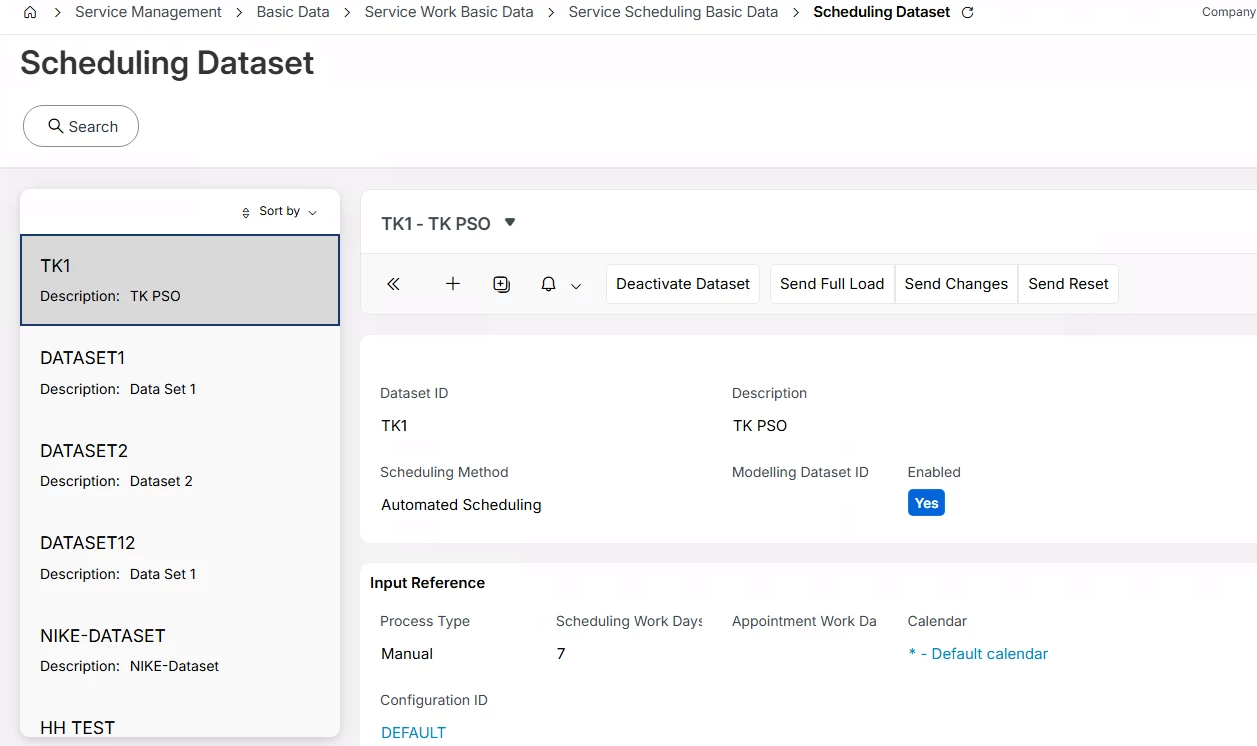
Task: Expand the TK1 - TK PSO record selector
Action: point(510,222)
